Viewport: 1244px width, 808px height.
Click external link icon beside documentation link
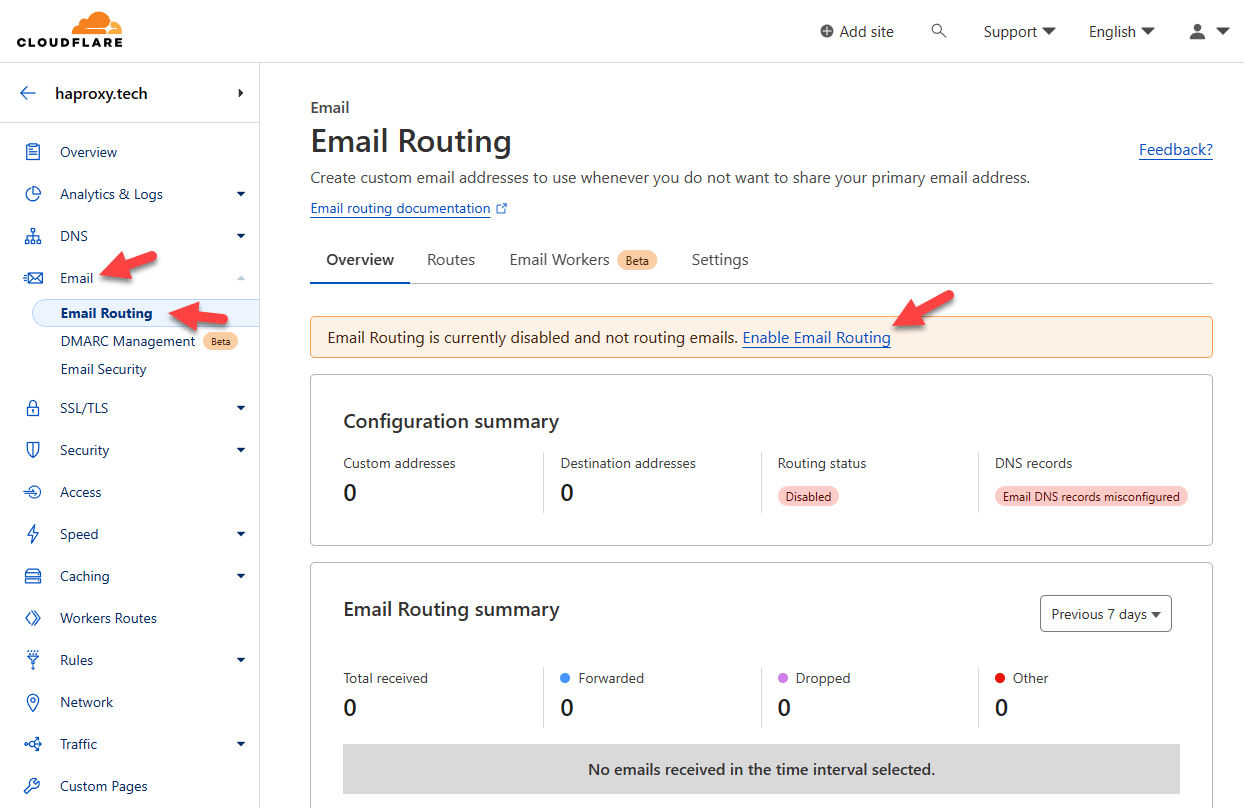502,209
